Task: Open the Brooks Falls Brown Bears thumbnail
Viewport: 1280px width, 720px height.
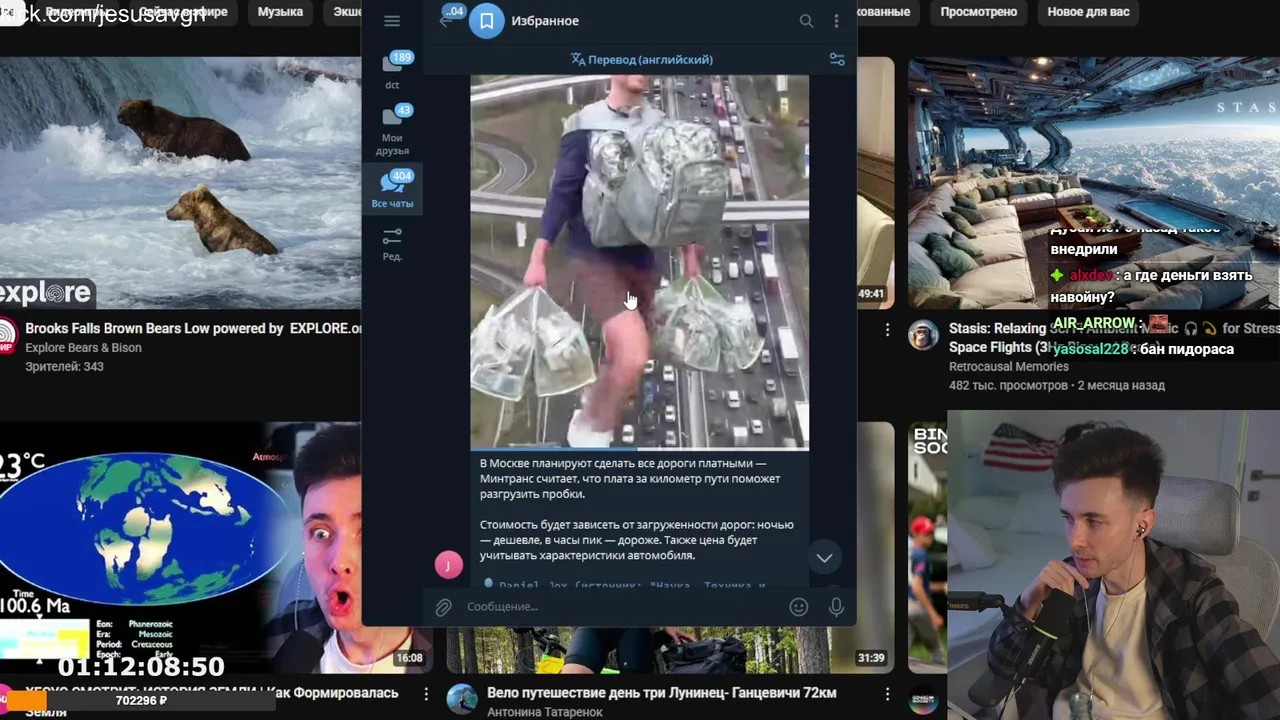Action: click(x=180, y=183)
